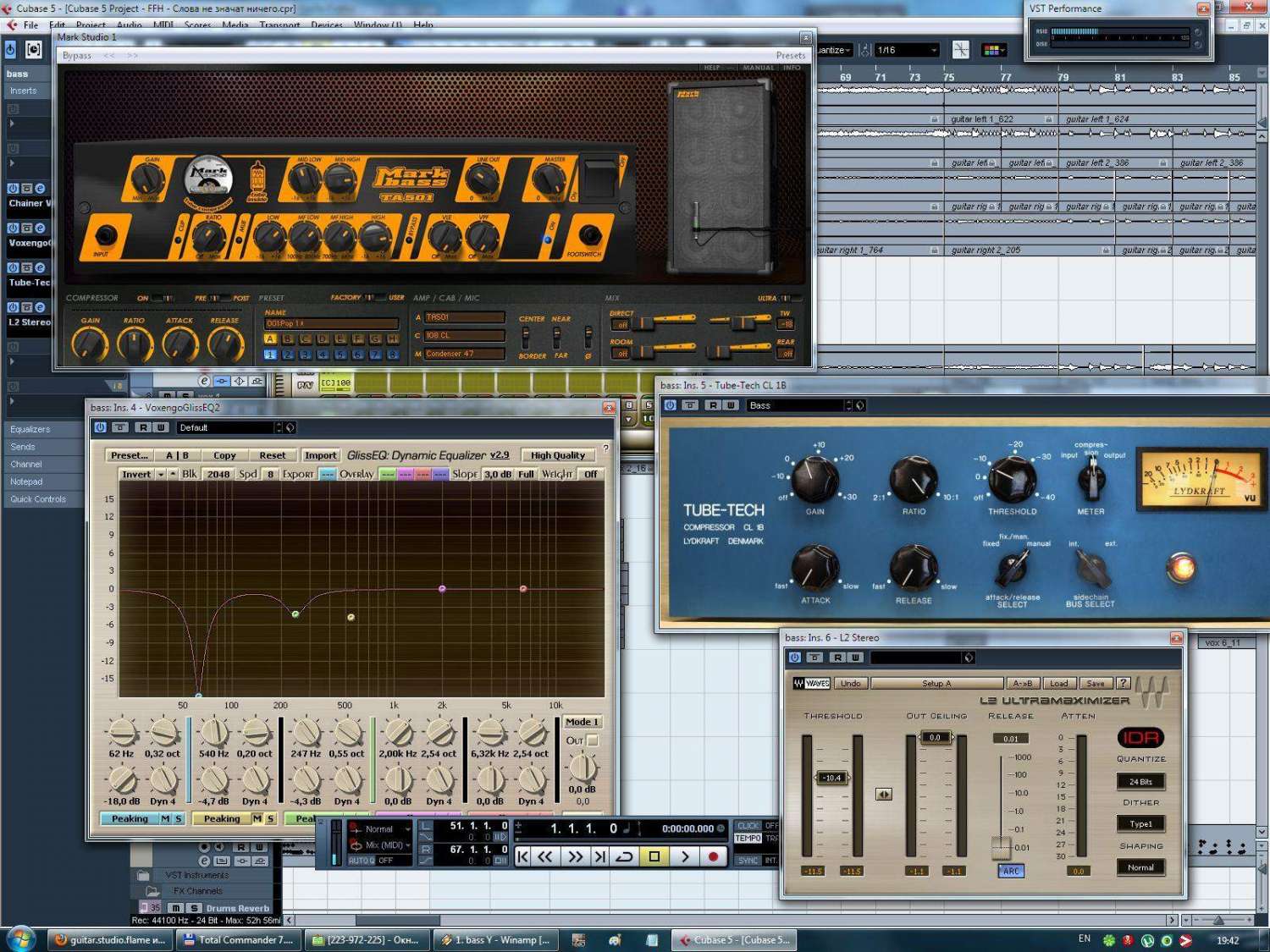Open the Dither Type1 selector in L2

[x=1140, y=823]
